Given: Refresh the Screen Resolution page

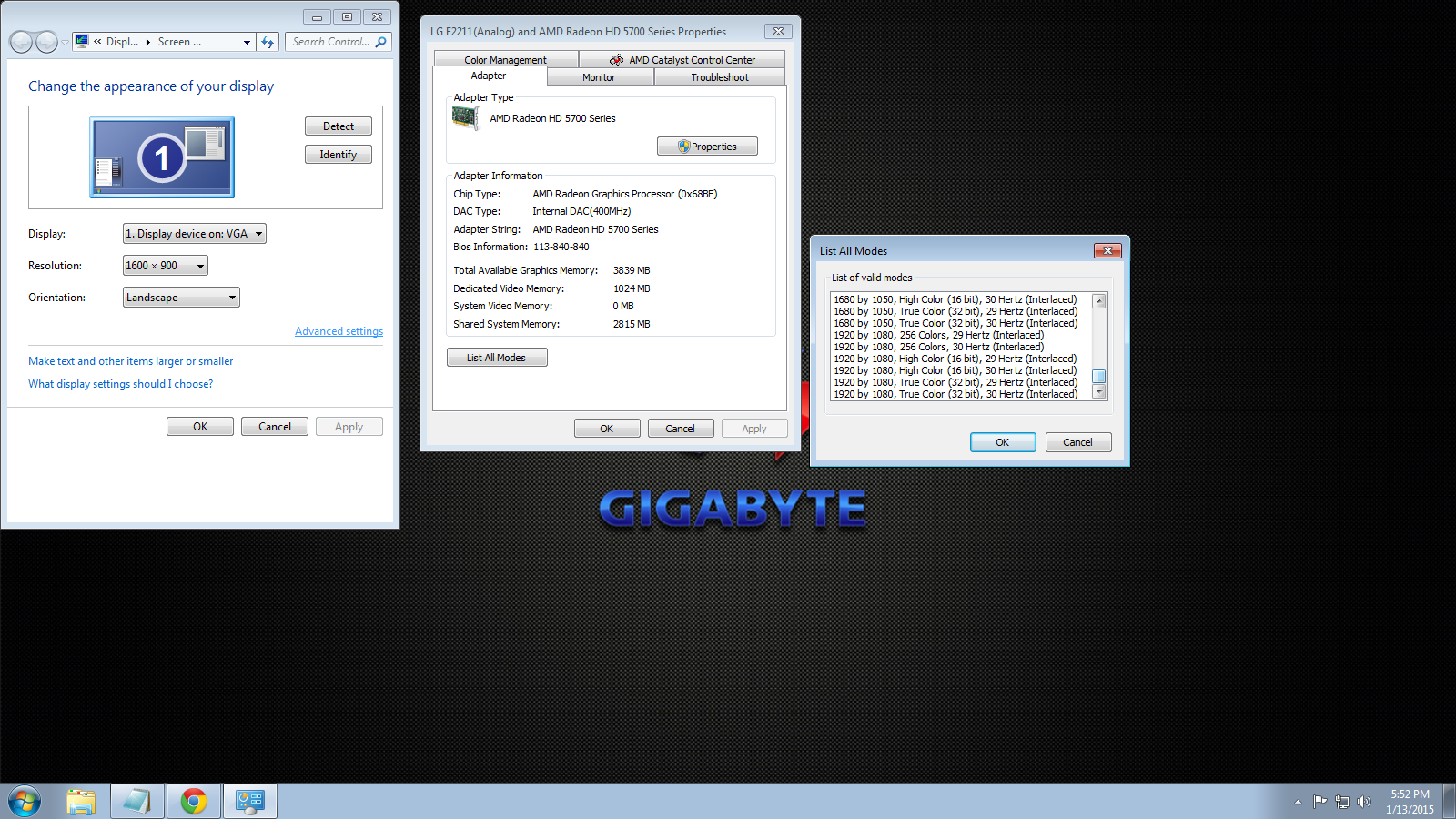Looking at the screenshot, I should point(268,42).
